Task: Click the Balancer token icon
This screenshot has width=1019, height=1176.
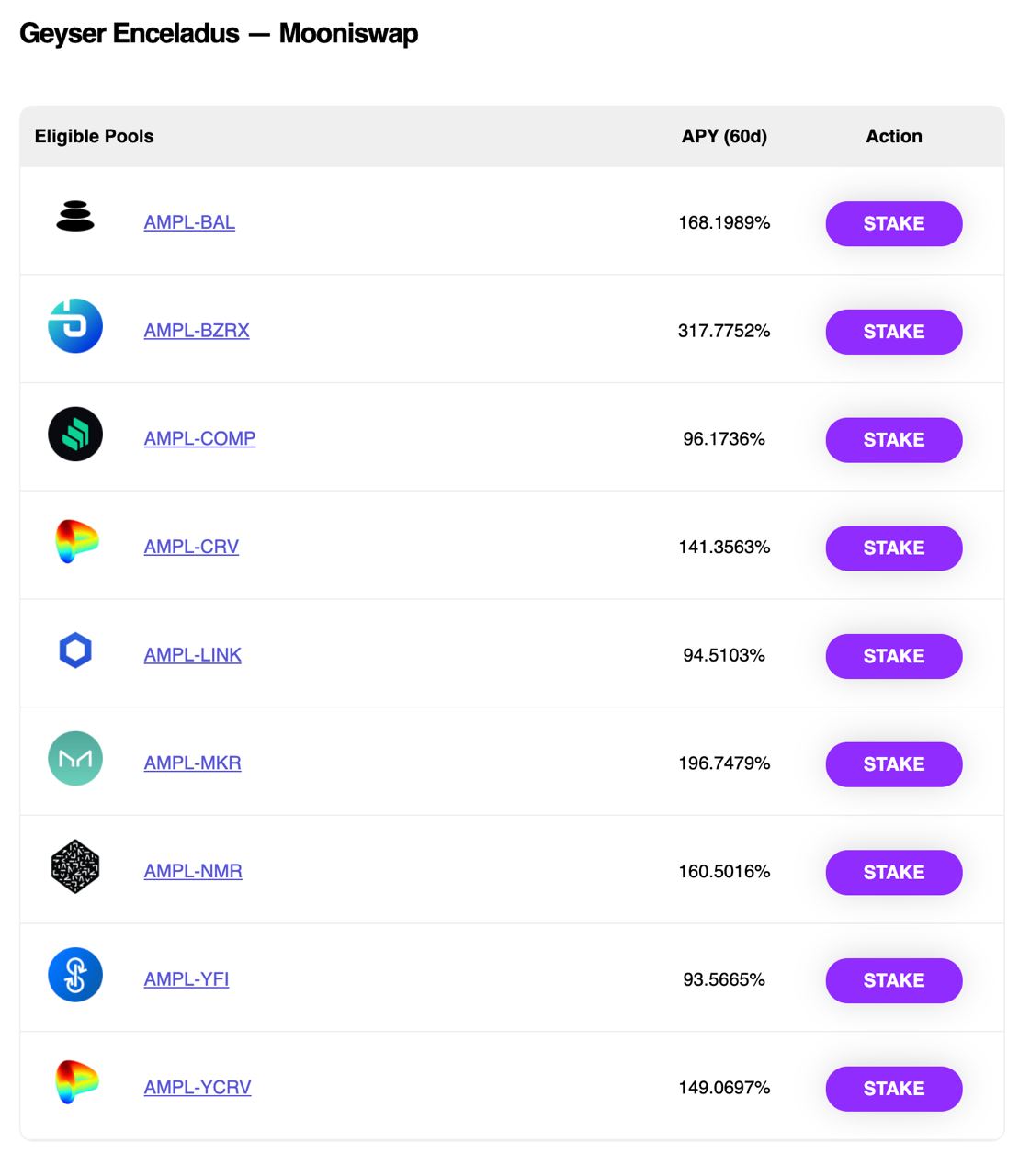Action: [75, 216]
